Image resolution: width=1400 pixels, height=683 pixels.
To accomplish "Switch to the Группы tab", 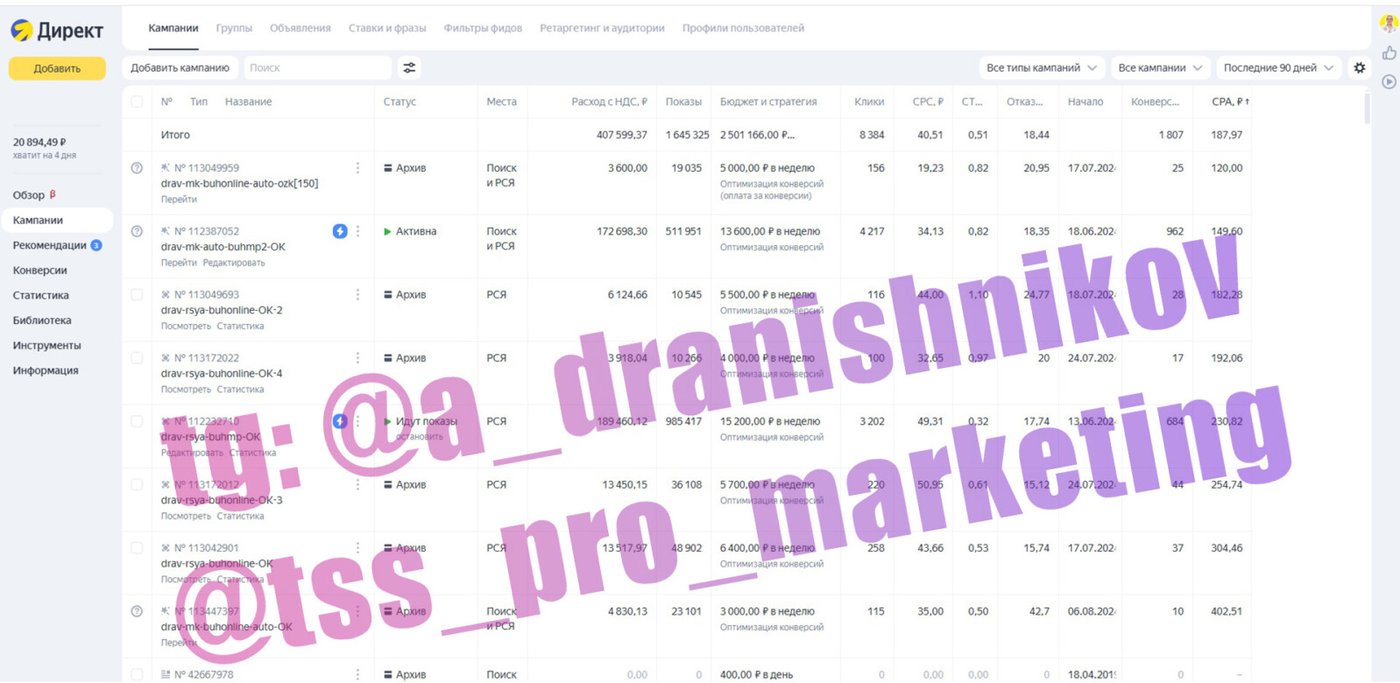I will point(234,28).
